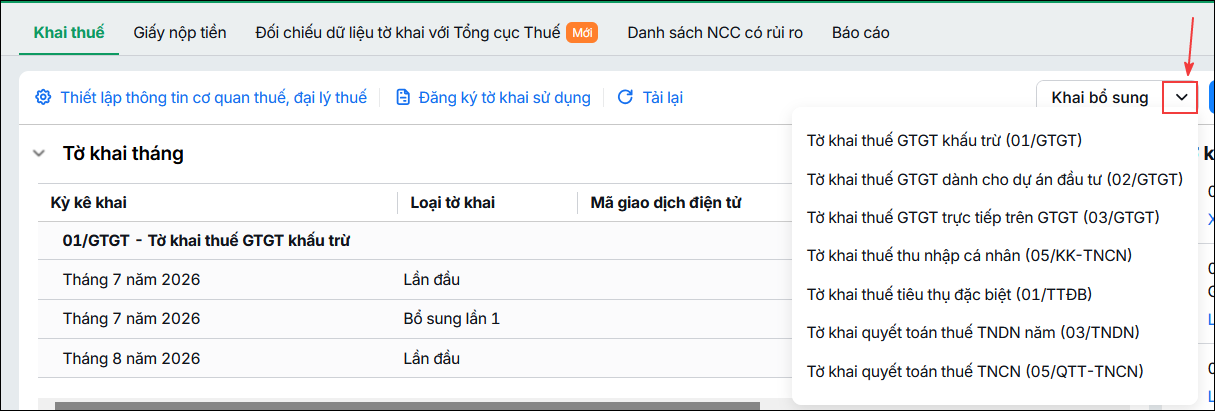This screenshot has width=1215, height=411.
Task: Click the Tháng 7 năm 2026 Bổ sung lần 1 row
Action: point(415,318)
